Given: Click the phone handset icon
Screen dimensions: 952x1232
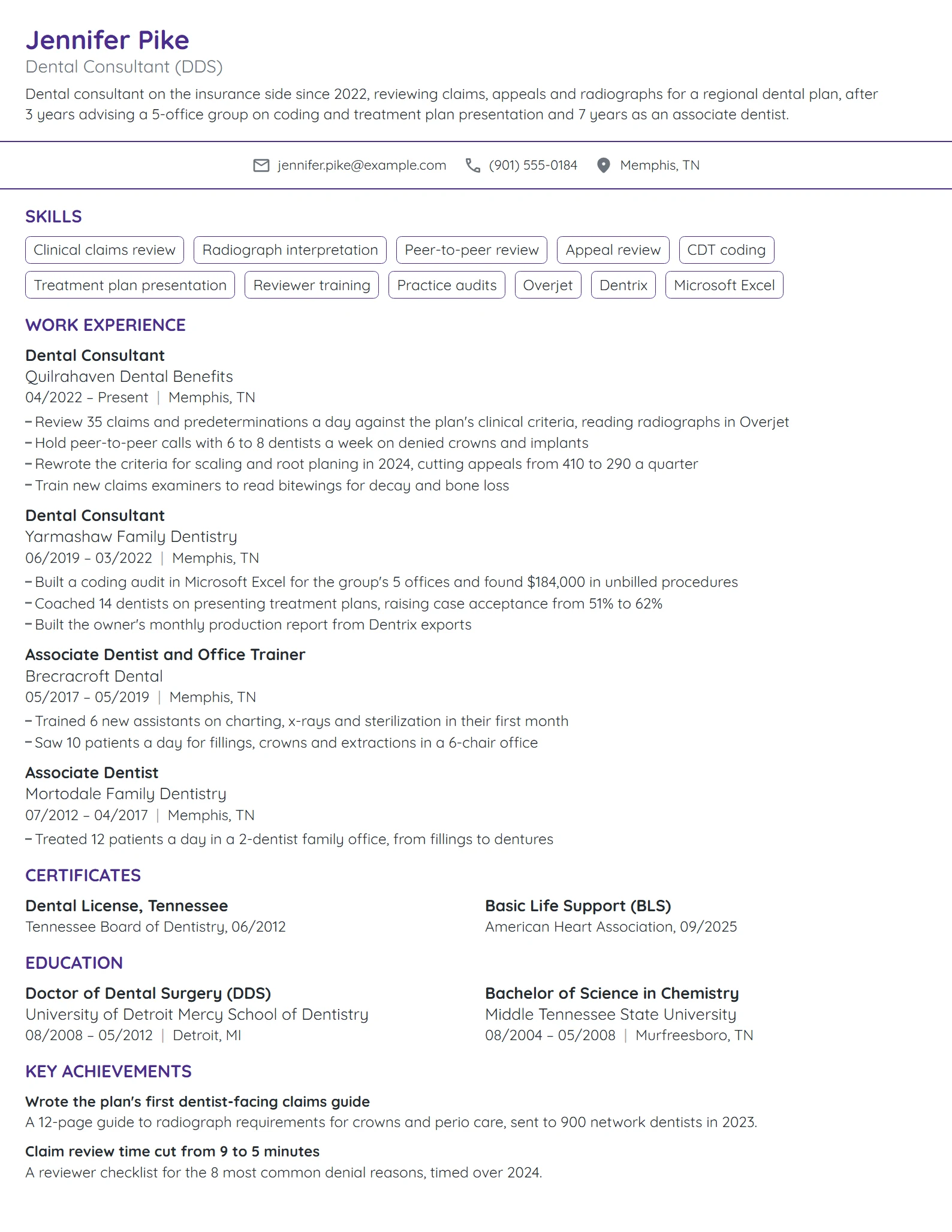Looking at the screenshot, I should (473, 165).
